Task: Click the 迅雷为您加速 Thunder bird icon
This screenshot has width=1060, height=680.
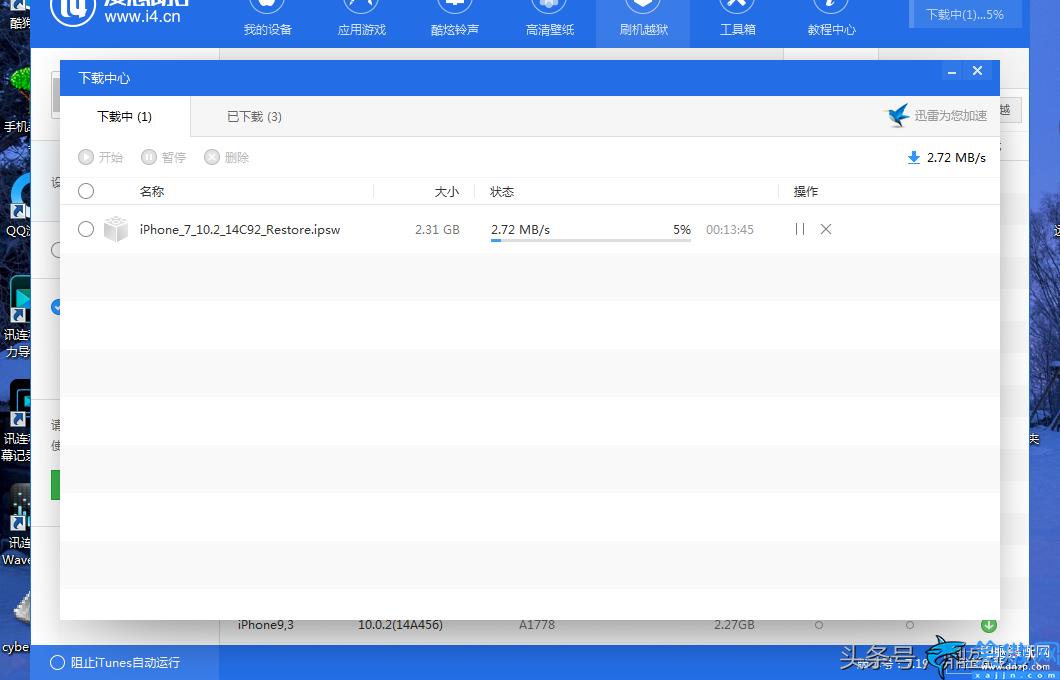Action: coord(897,116)
